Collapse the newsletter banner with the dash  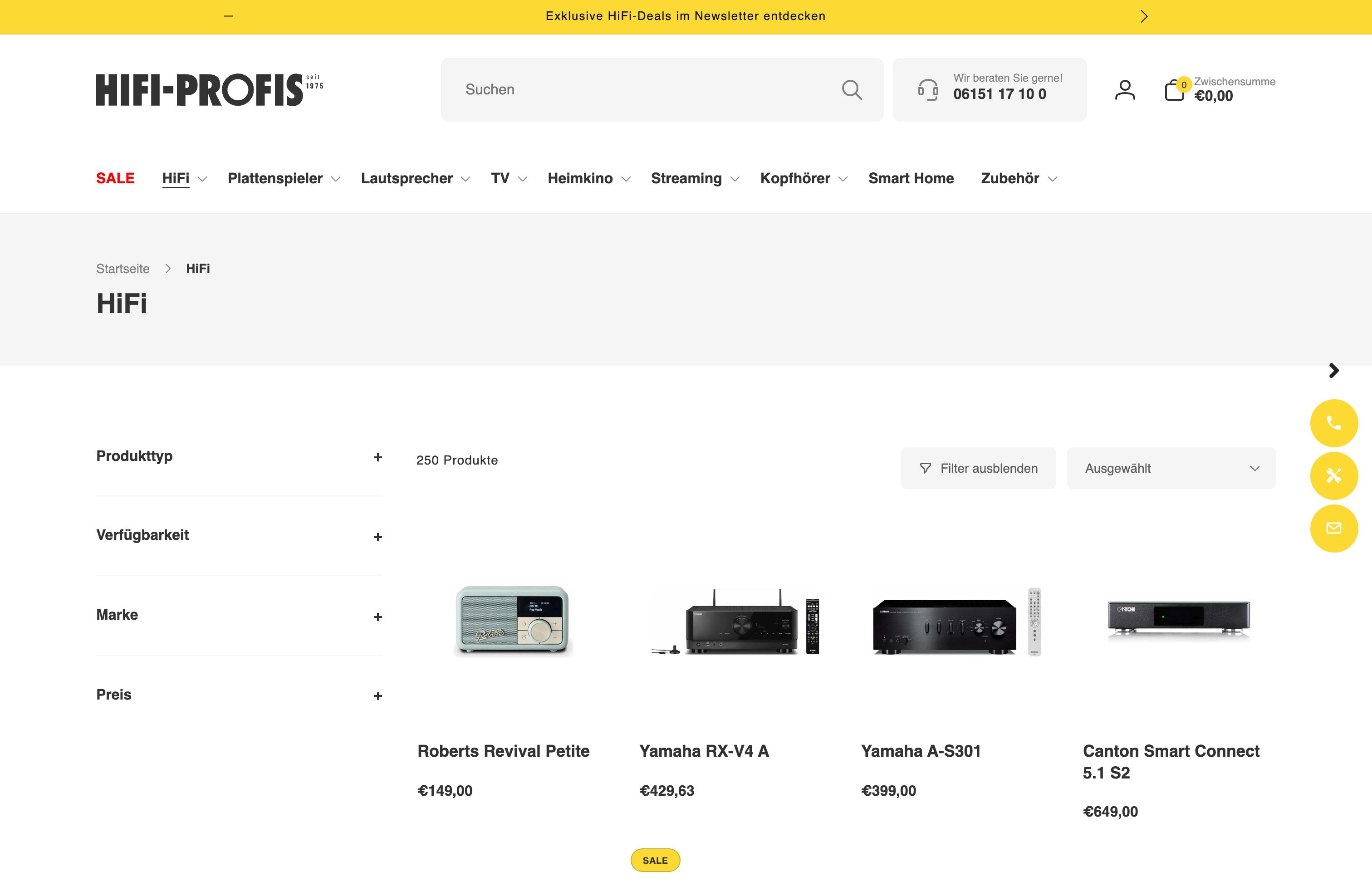[x=228, y=16]
